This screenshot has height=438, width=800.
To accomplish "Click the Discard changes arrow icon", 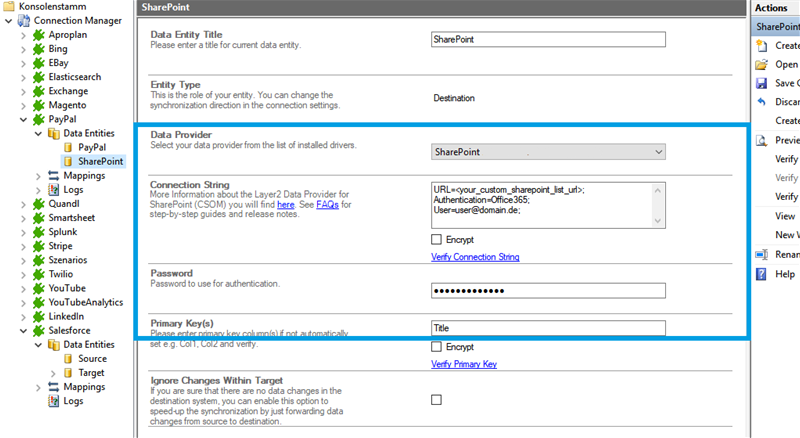I will pos(762,102).
